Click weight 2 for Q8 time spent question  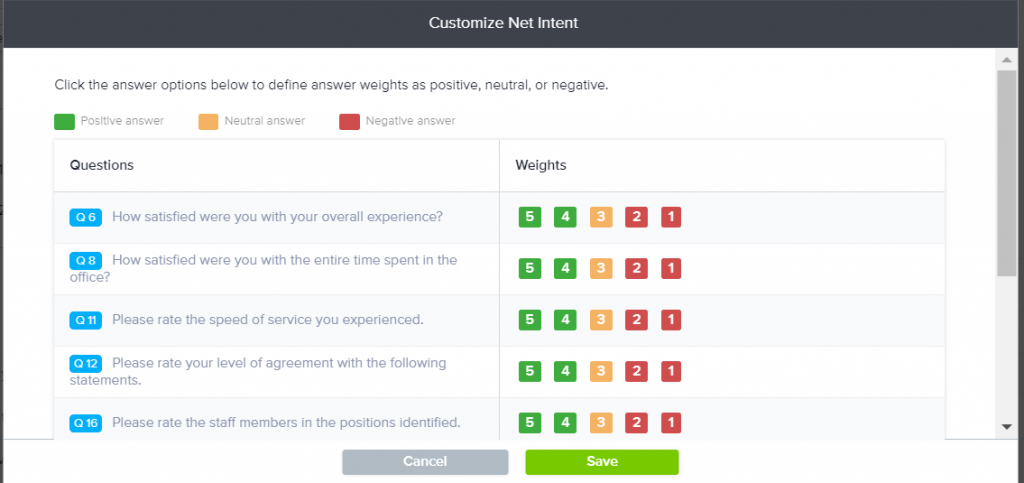coord(636,268)
